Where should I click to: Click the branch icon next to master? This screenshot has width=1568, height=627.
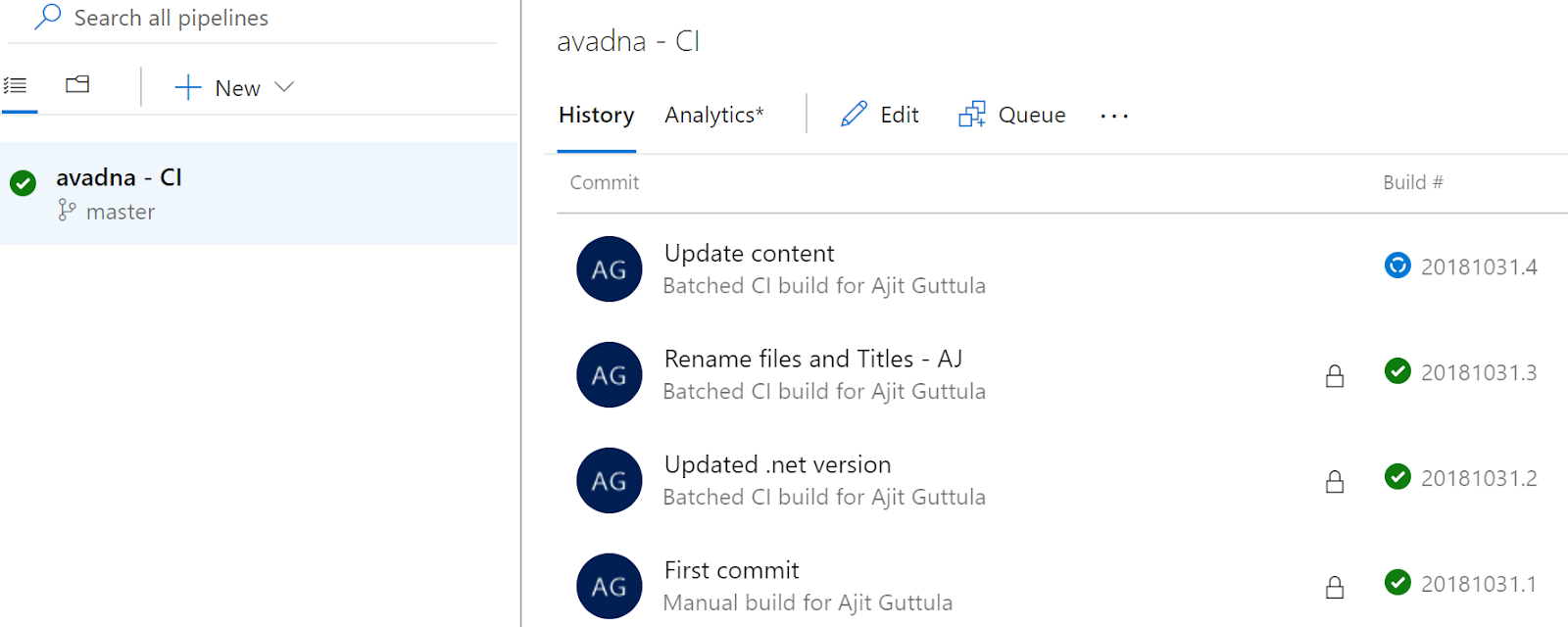coord(67,211)
